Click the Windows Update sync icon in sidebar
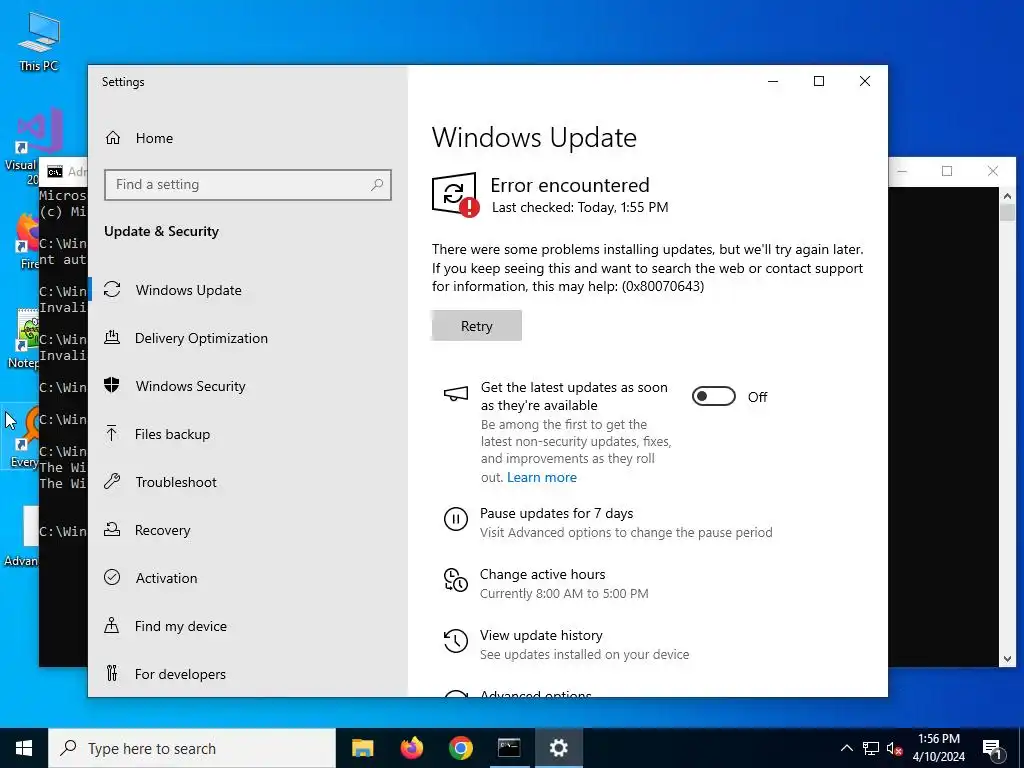1024x768 pixels. (112, 289)
